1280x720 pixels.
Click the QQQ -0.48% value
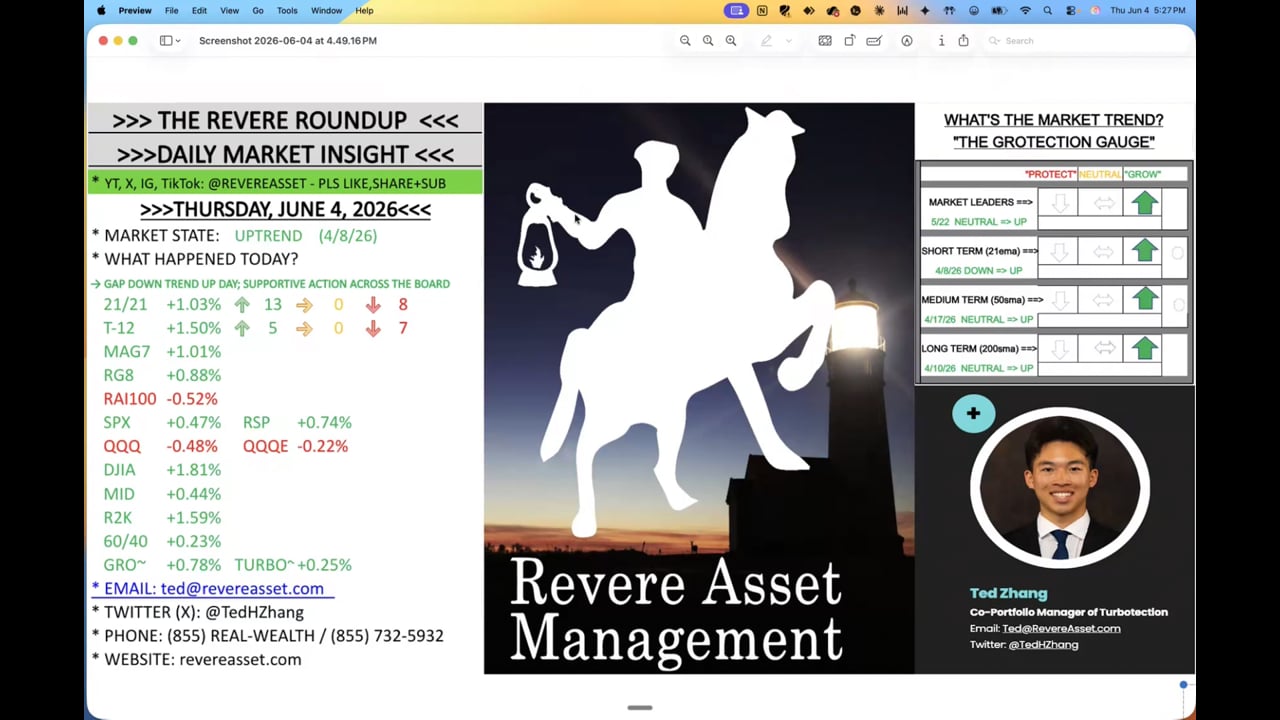(191, 446)
